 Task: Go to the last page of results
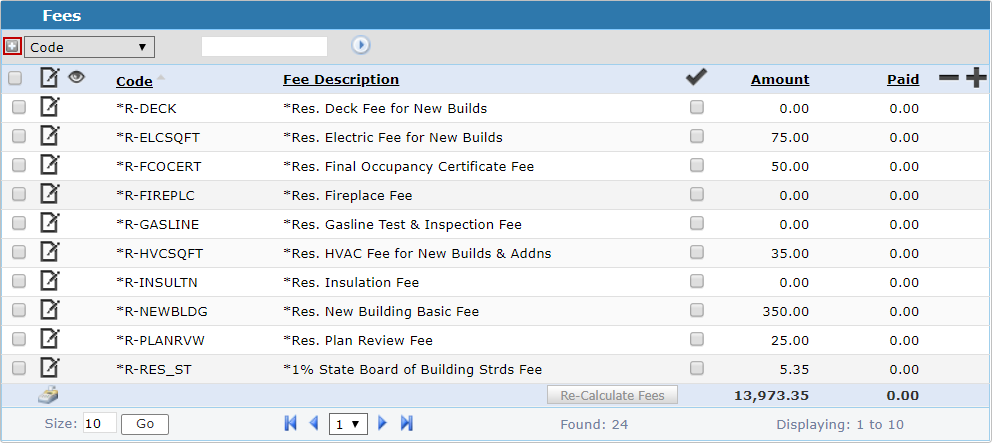pos(407,424)
